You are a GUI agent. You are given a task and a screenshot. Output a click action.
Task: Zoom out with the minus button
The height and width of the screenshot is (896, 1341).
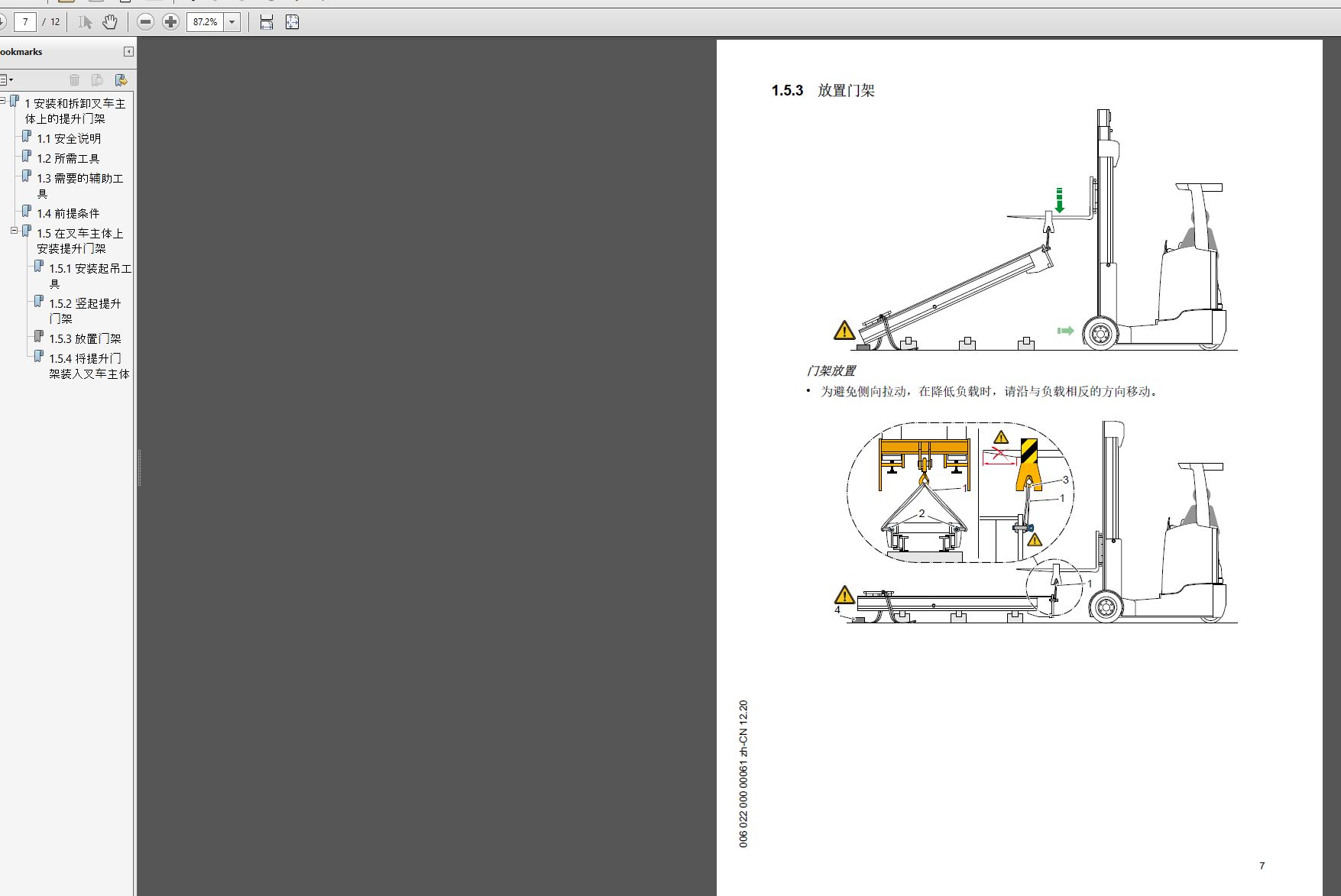tap(145, 22)
